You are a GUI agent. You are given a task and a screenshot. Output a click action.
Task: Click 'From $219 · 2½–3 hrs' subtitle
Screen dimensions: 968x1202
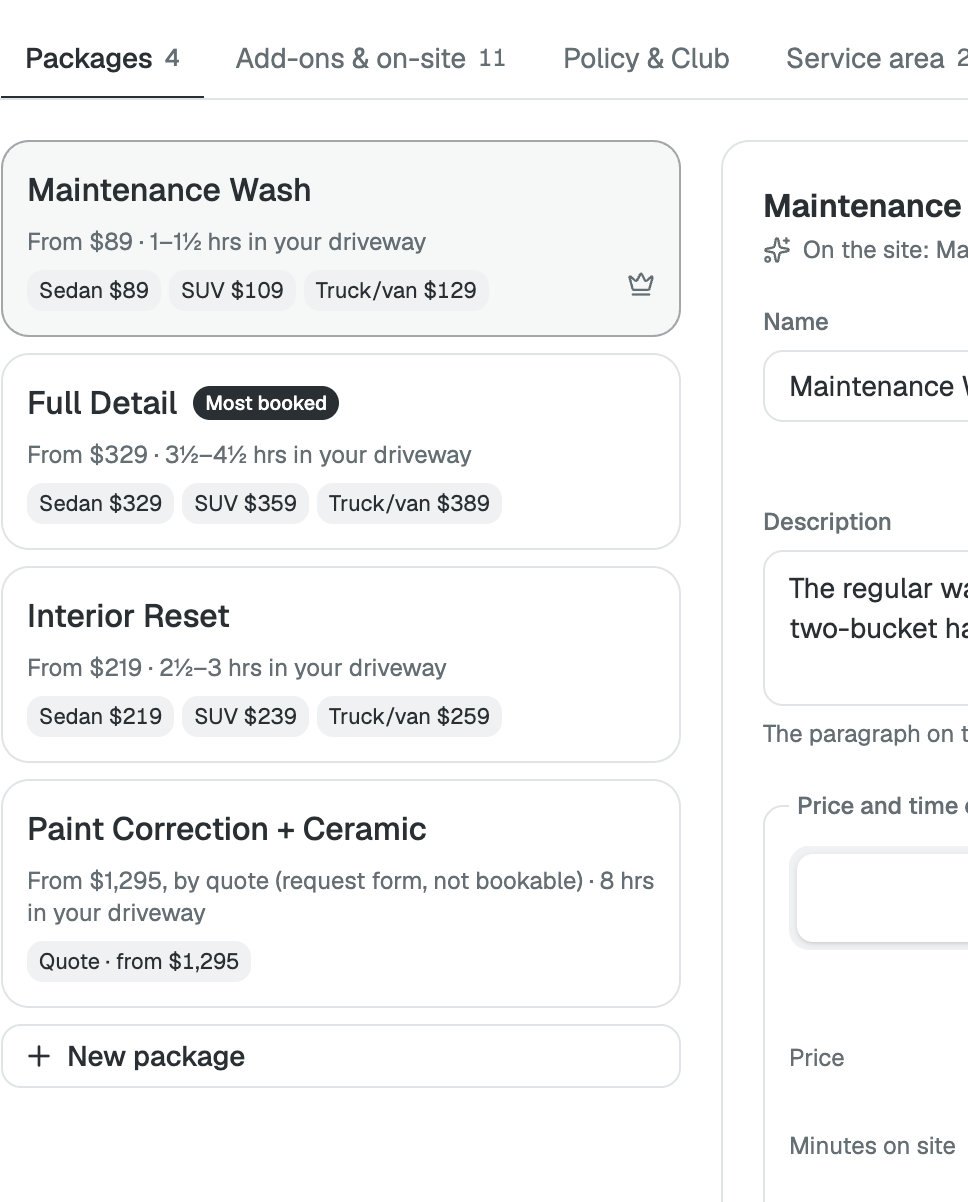[x=237, y=668]
